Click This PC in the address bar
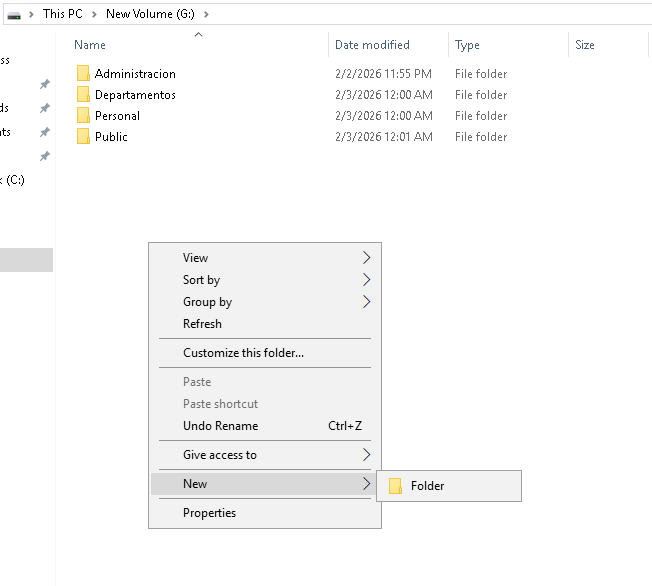 62,15
